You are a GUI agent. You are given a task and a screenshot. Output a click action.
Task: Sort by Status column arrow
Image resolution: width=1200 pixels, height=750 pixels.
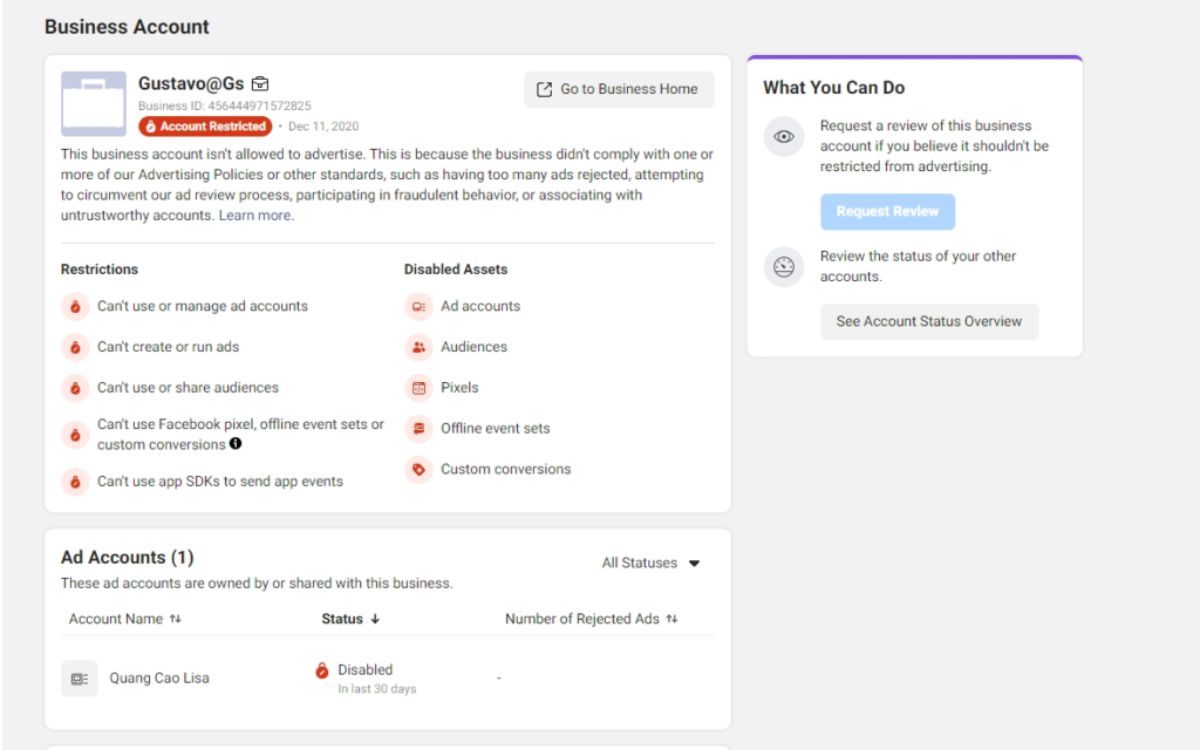coord(375,619)
